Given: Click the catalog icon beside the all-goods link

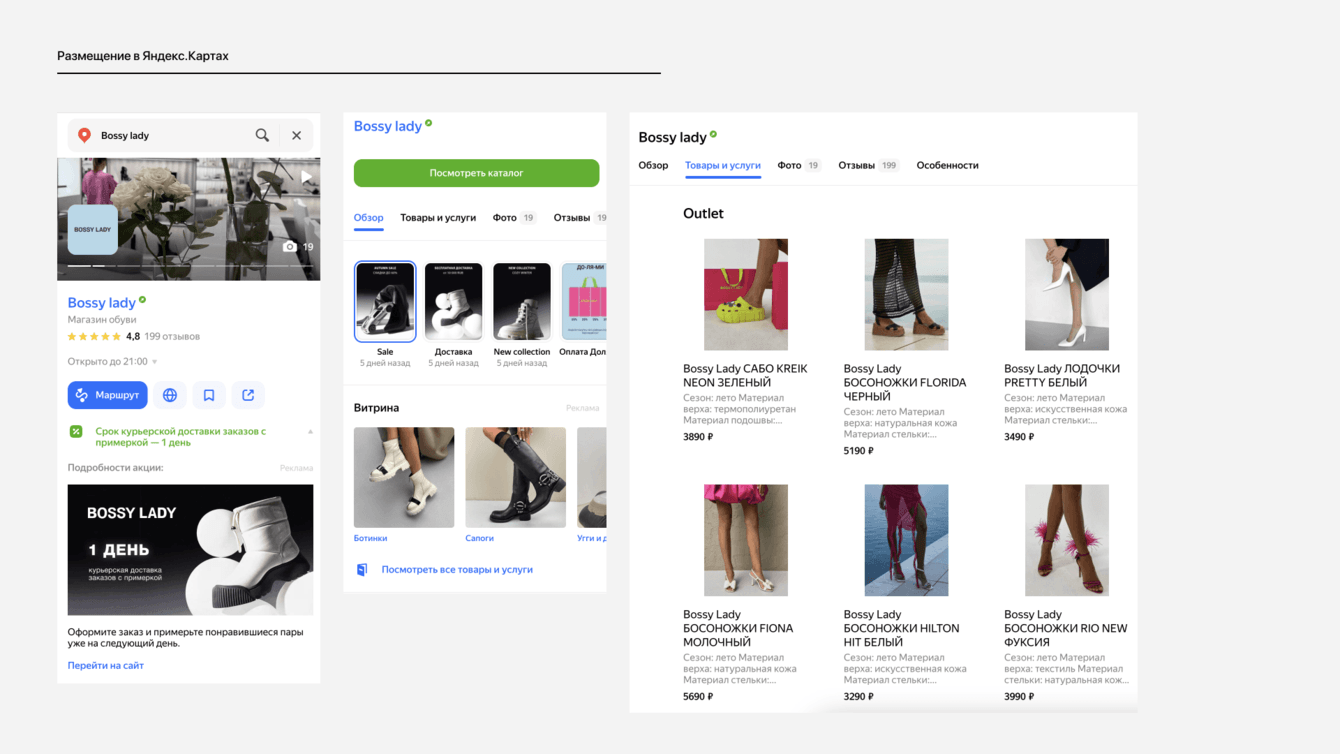Looking at the screenshot, I should pos(362,570).
